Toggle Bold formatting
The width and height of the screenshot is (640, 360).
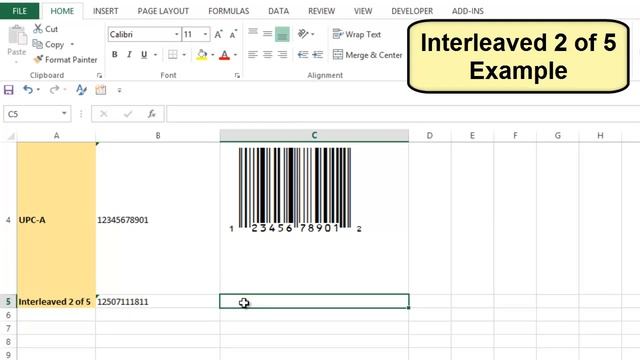click(x=115, y=54)
